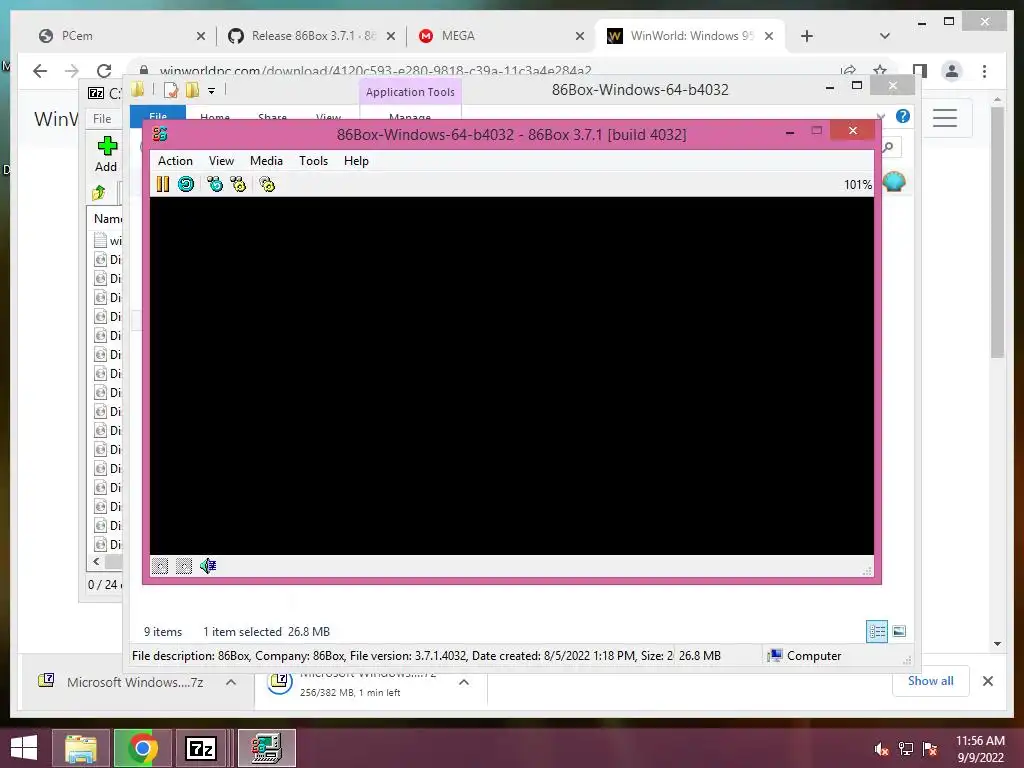
Task: Open the View menu in 86Box
Action: tap(221, 161)
